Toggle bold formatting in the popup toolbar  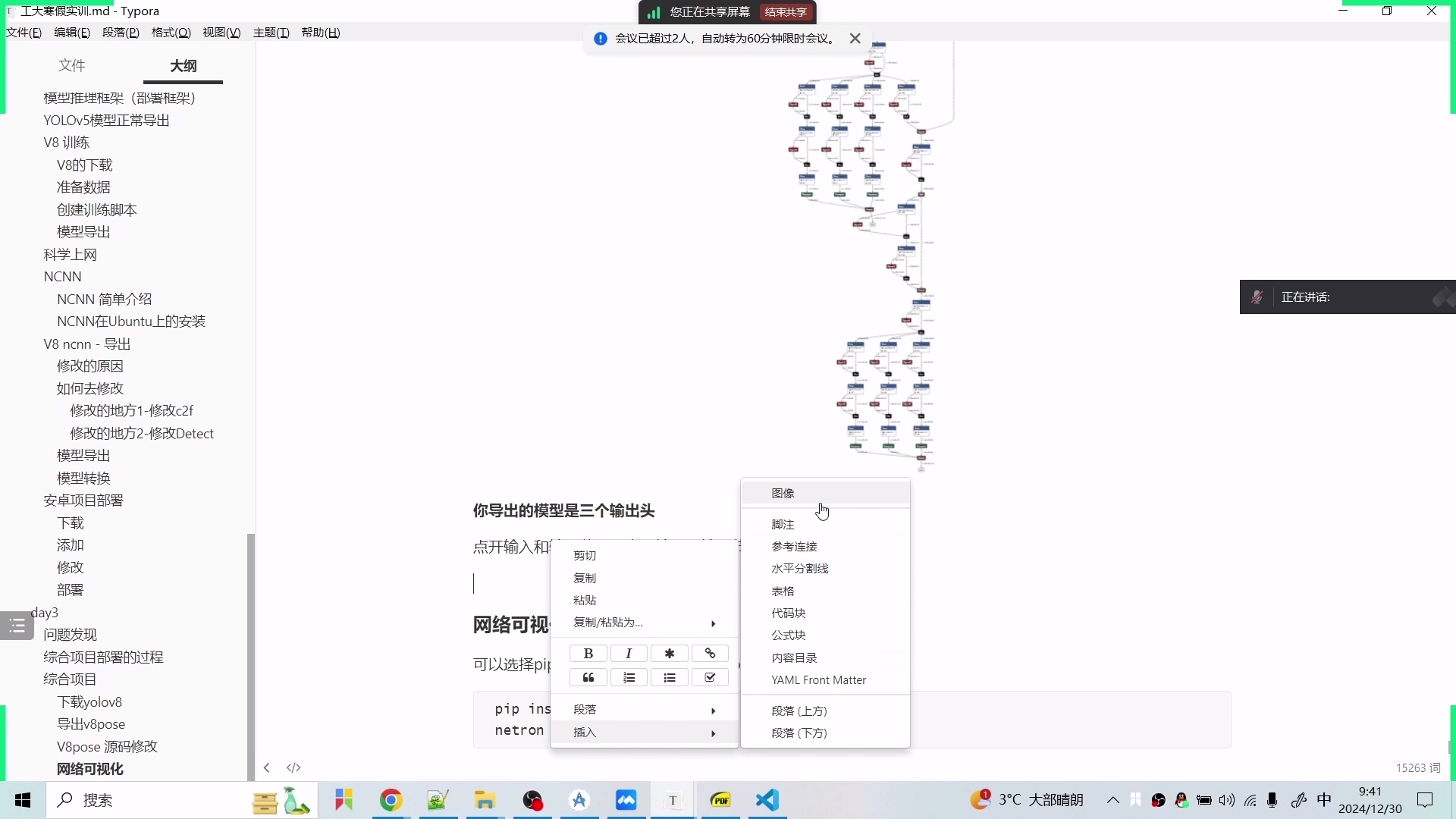point(588,653)
